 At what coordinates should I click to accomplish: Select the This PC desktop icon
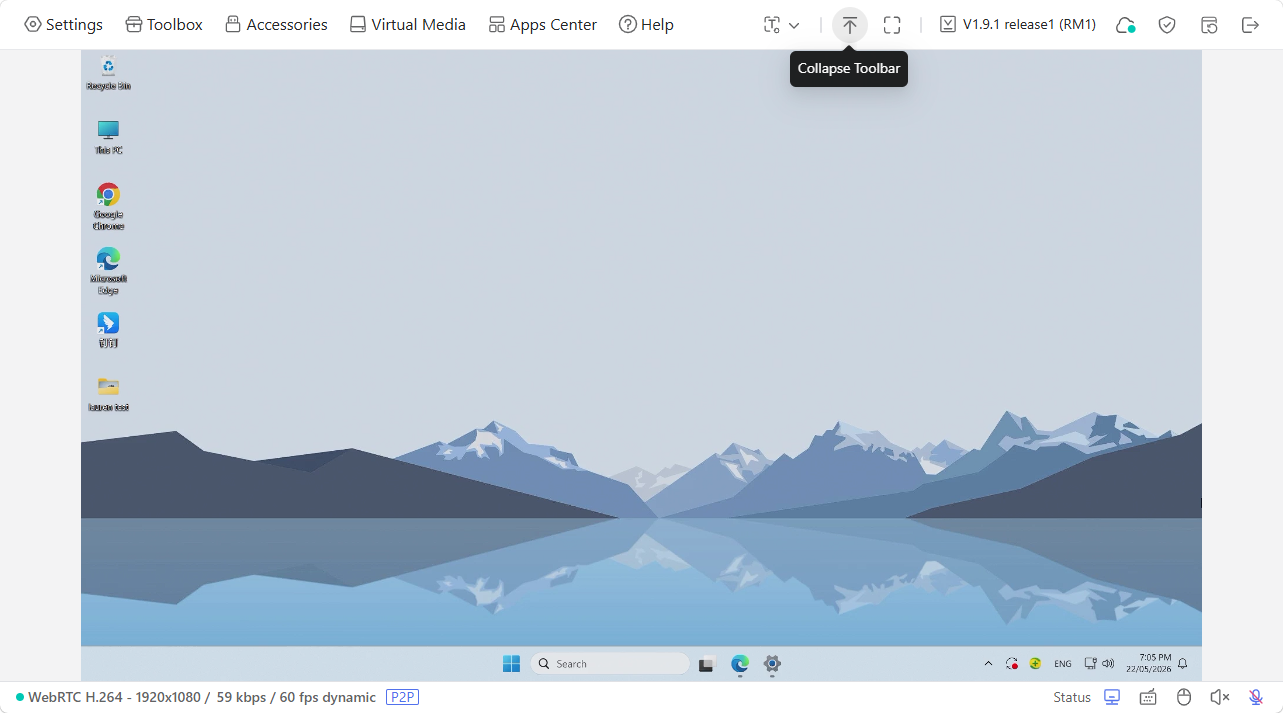(x=108, y=137)
